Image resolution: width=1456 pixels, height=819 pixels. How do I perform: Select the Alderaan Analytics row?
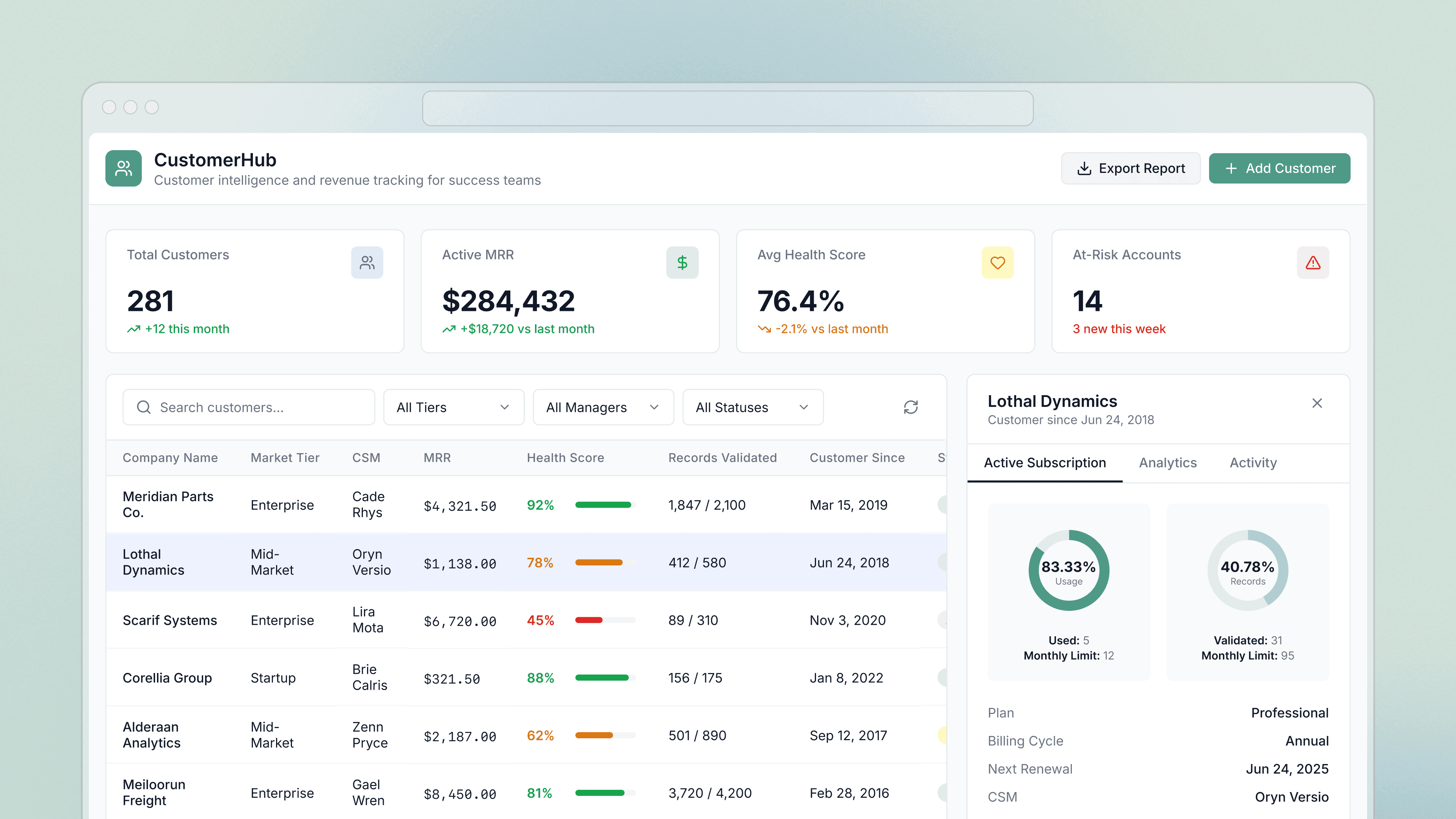tap(526, 735)
